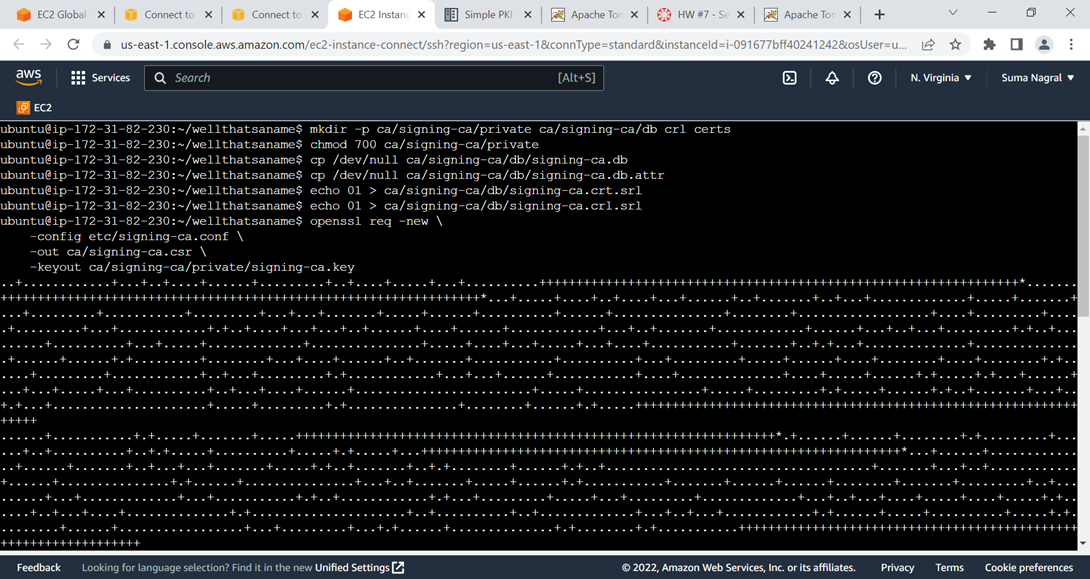
Task: Open the N. Virginia region dropdown
Action: tap(940, 77)
